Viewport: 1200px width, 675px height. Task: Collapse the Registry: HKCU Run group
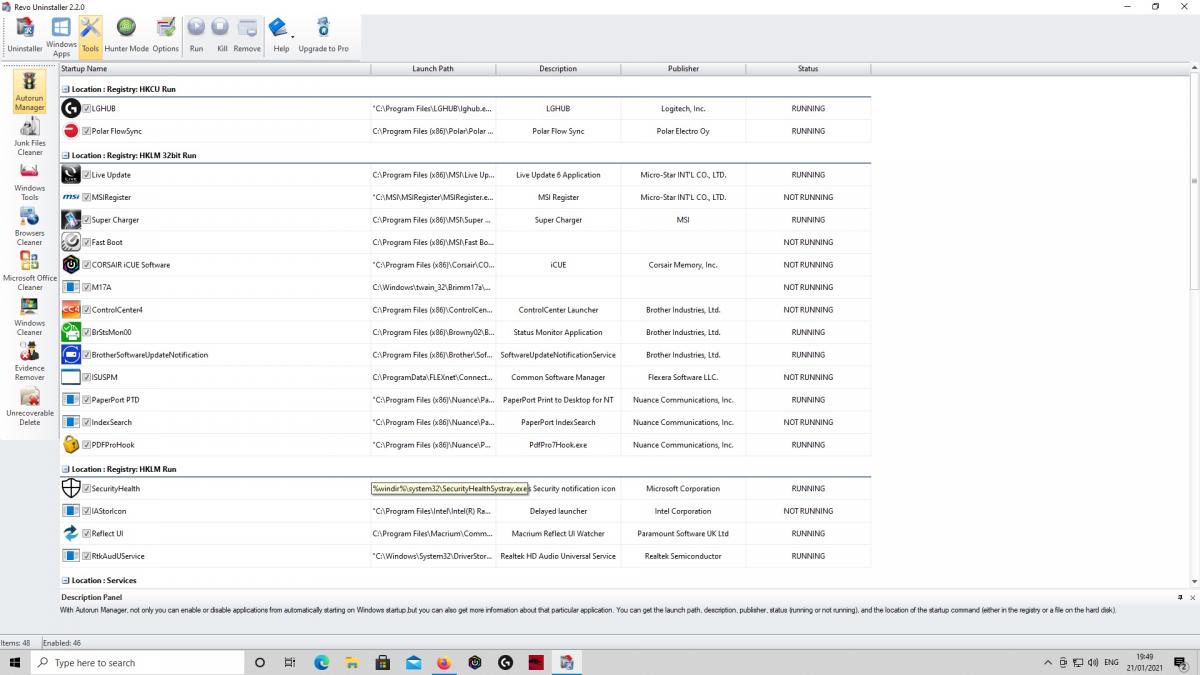pyautogui.click(x=66, y=89)
